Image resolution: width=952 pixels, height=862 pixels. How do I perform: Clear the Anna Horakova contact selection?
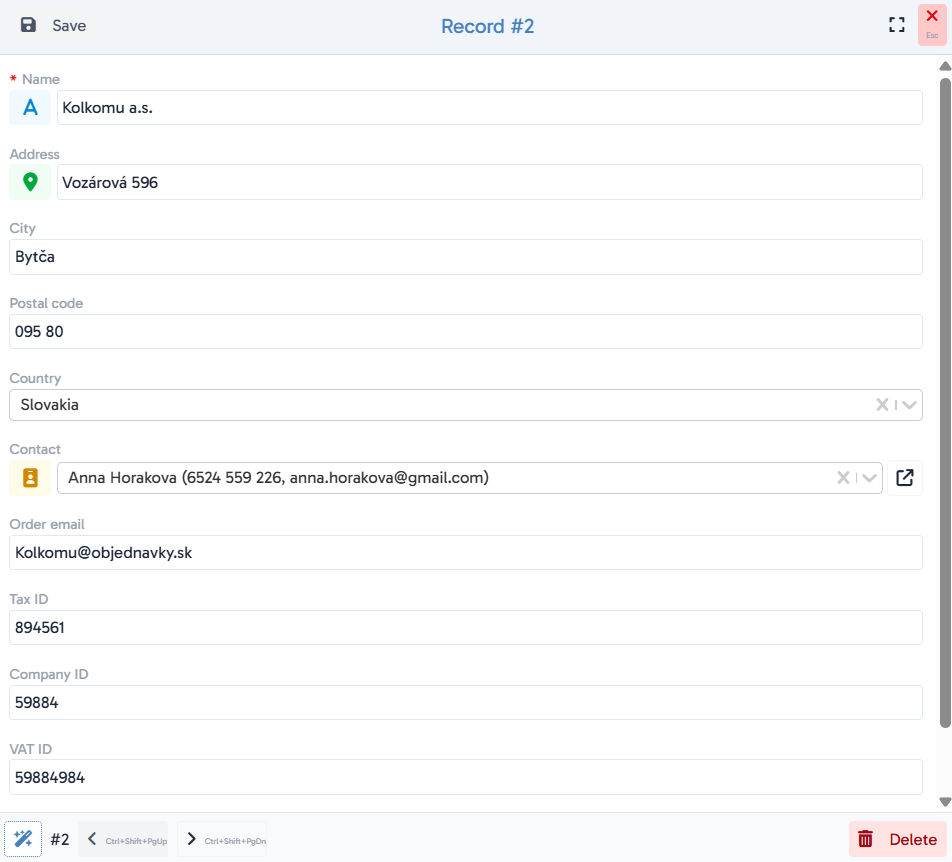pyautogui.click(x=843, y=478)
